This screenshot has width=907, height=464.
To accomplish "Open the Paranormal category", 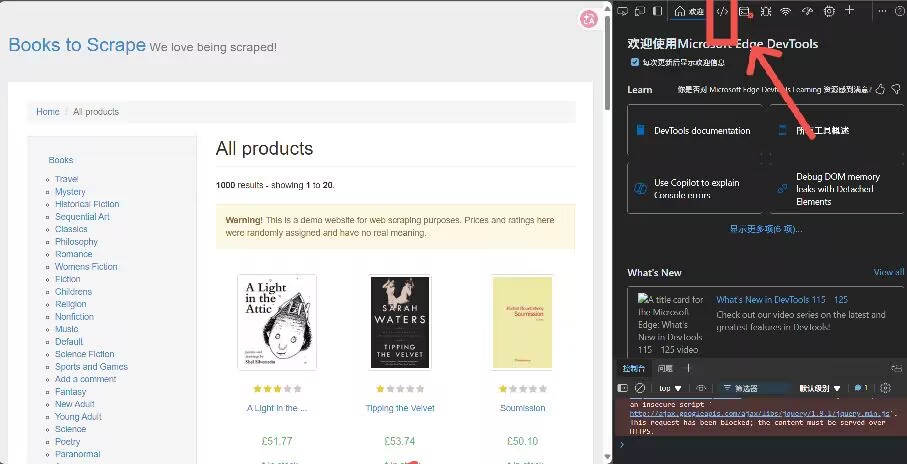I will (78, 454).
